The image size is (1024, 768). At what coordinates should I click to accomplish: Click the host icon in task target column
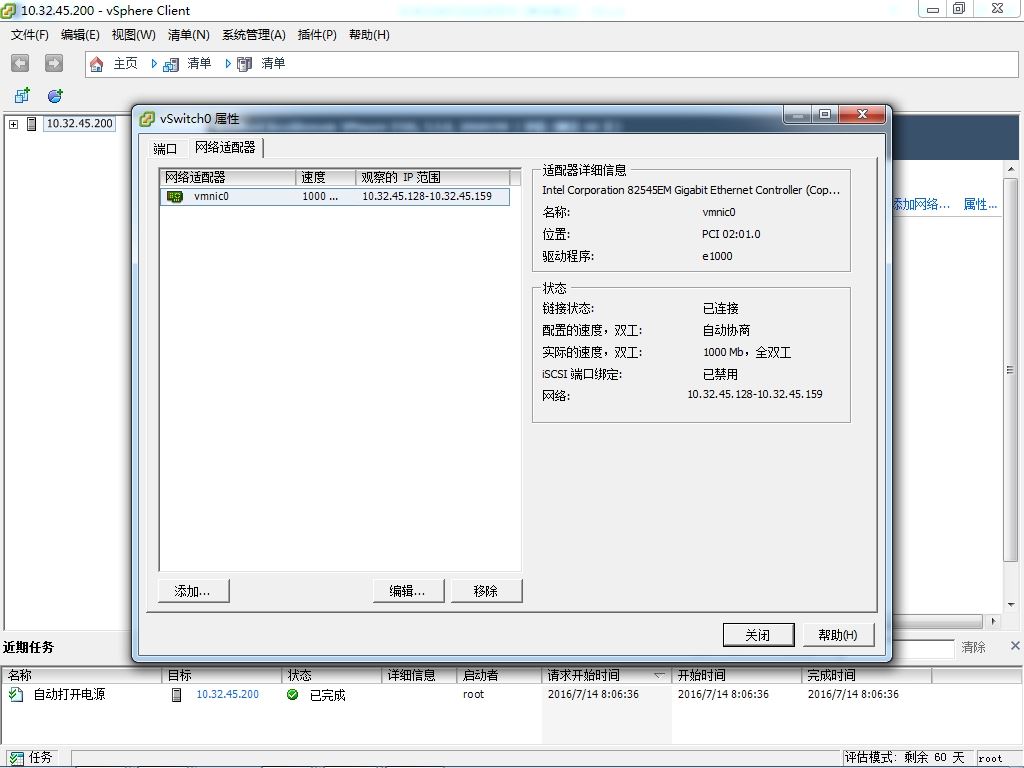tap(176, 694)
